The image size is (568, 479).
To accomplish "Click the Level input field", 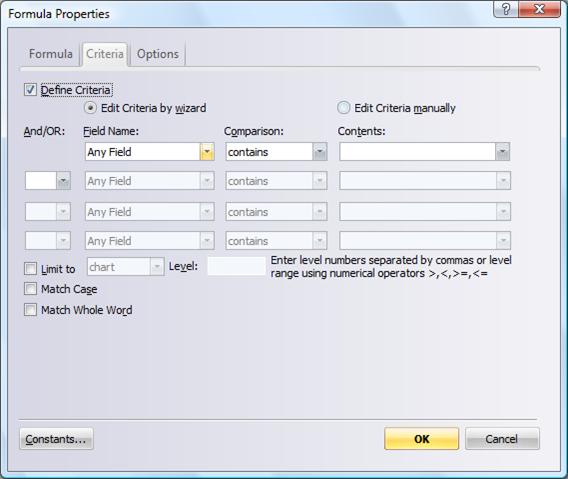I will tap(237, 266).
